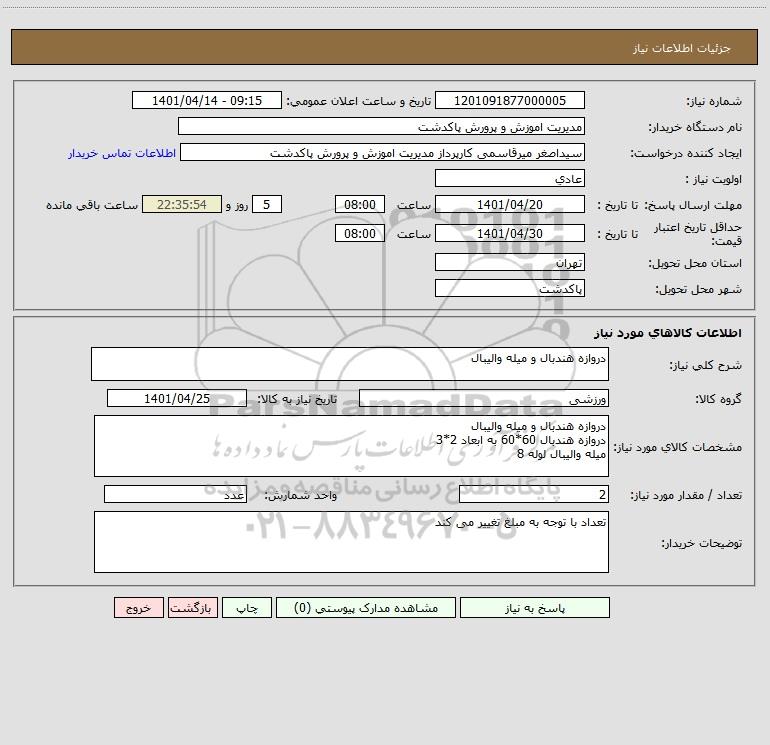Click the goods need date 1401/04/25

pos(177,398)
